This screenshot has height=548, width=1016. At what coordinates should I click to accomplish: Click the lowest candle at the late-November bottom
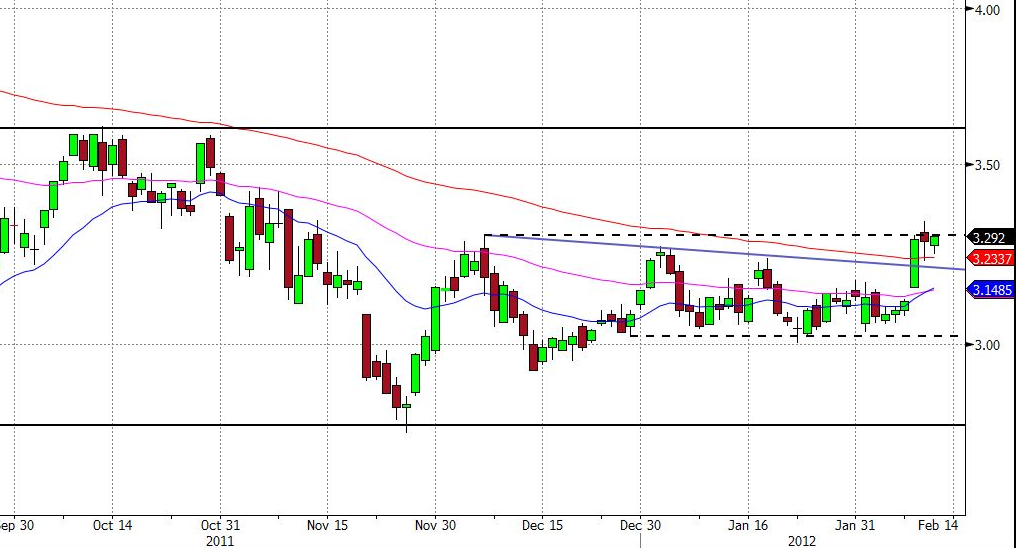(406, 407)
